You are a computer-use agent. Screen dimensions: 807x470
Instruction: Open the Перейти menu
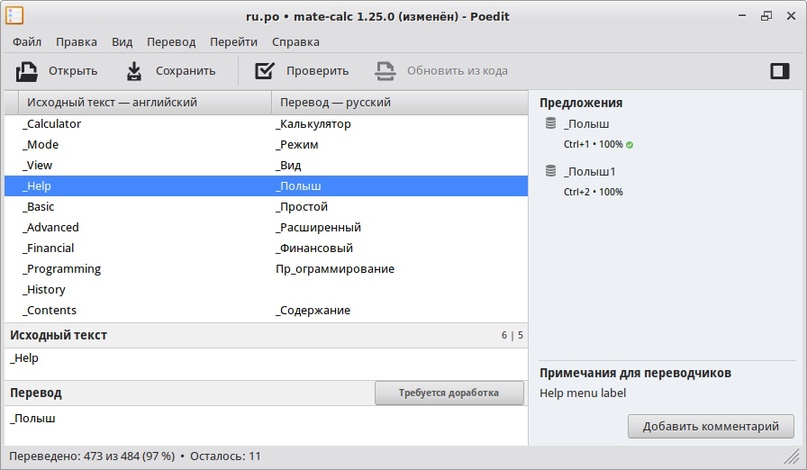(x=233, y=42)
